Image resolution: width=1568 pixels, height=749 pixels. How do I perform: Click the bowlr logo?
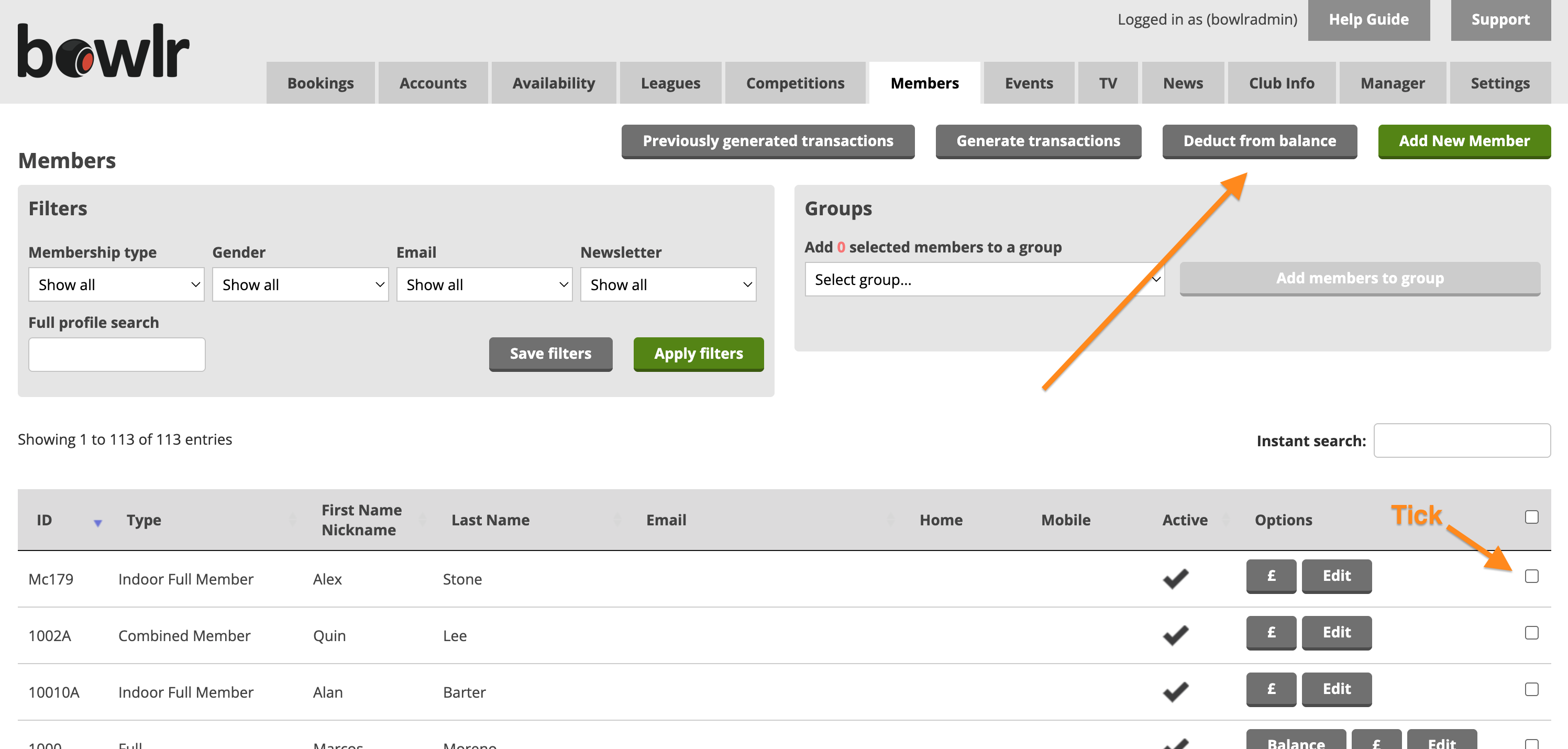[x=104, y=51]
